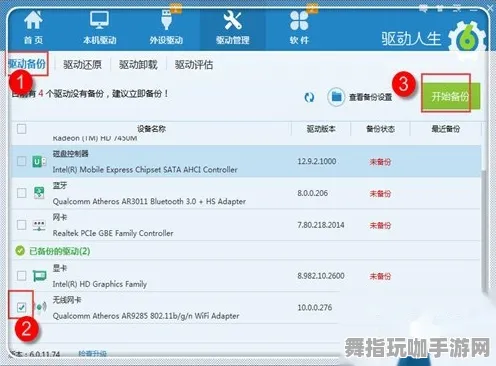Image resolution: width=496 pixels, height=366 pixels.
Task: Click the 开始备份 green button
Action: pyautogui.click(x=450, y=96)
